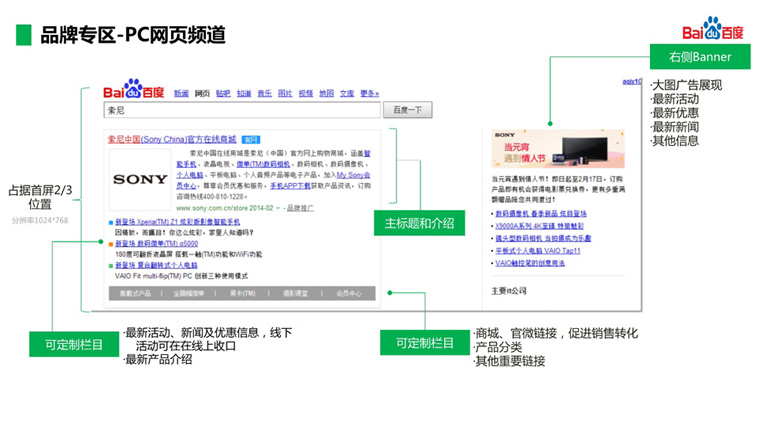This screenshot has height=428, width=760.
Task: Click the account link at window's top right
Action: (632, 81)
